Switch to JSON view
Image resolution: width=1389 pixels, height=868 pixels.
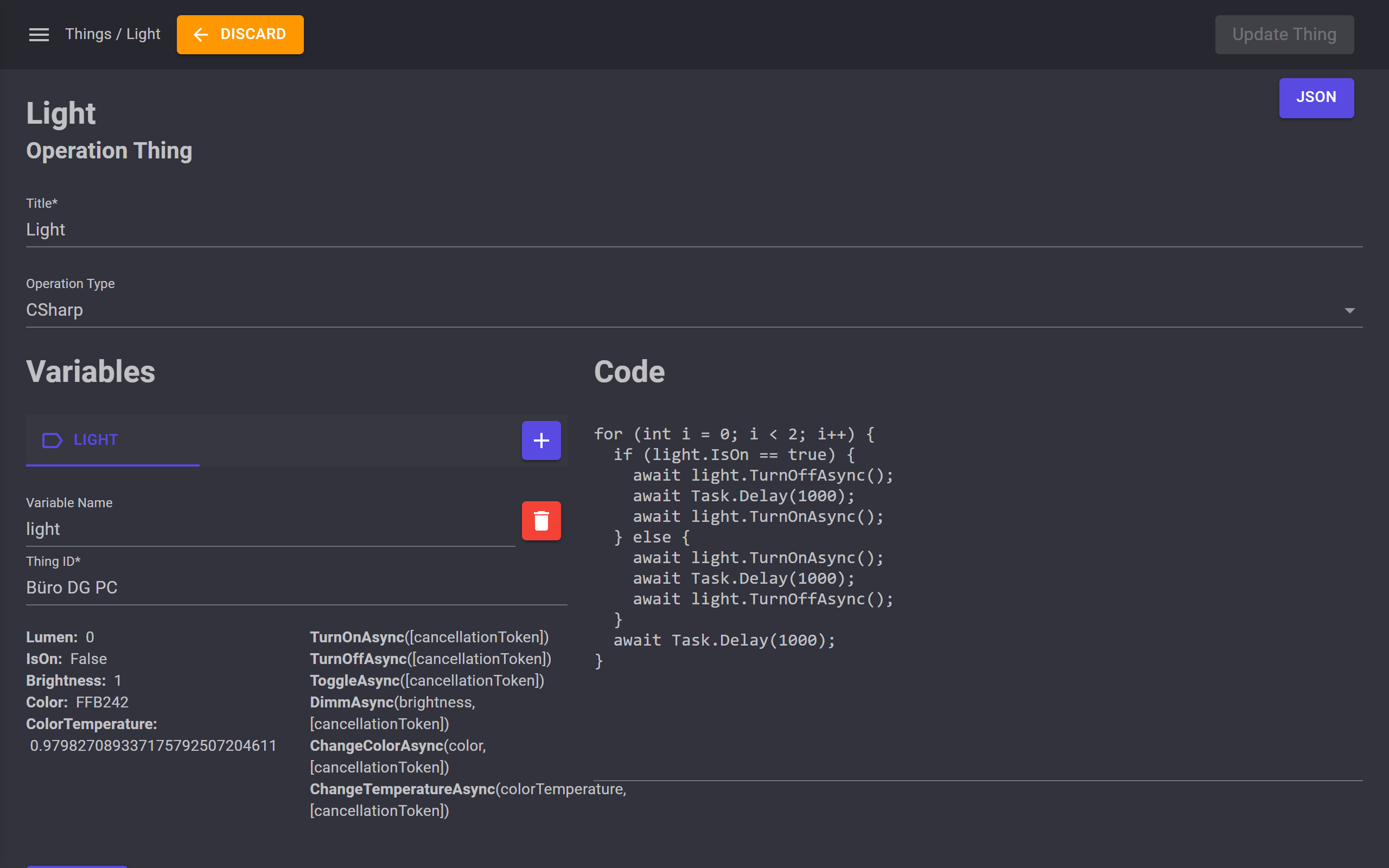click(x=1316, y=98)
